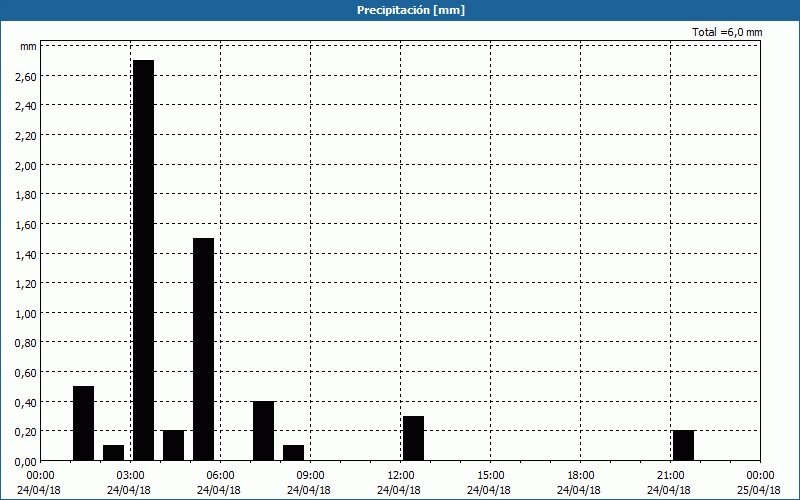This screenshot has height=500, width=800.
Task: Click the 2,60 y-axis value
Action: tap(26, 77)
